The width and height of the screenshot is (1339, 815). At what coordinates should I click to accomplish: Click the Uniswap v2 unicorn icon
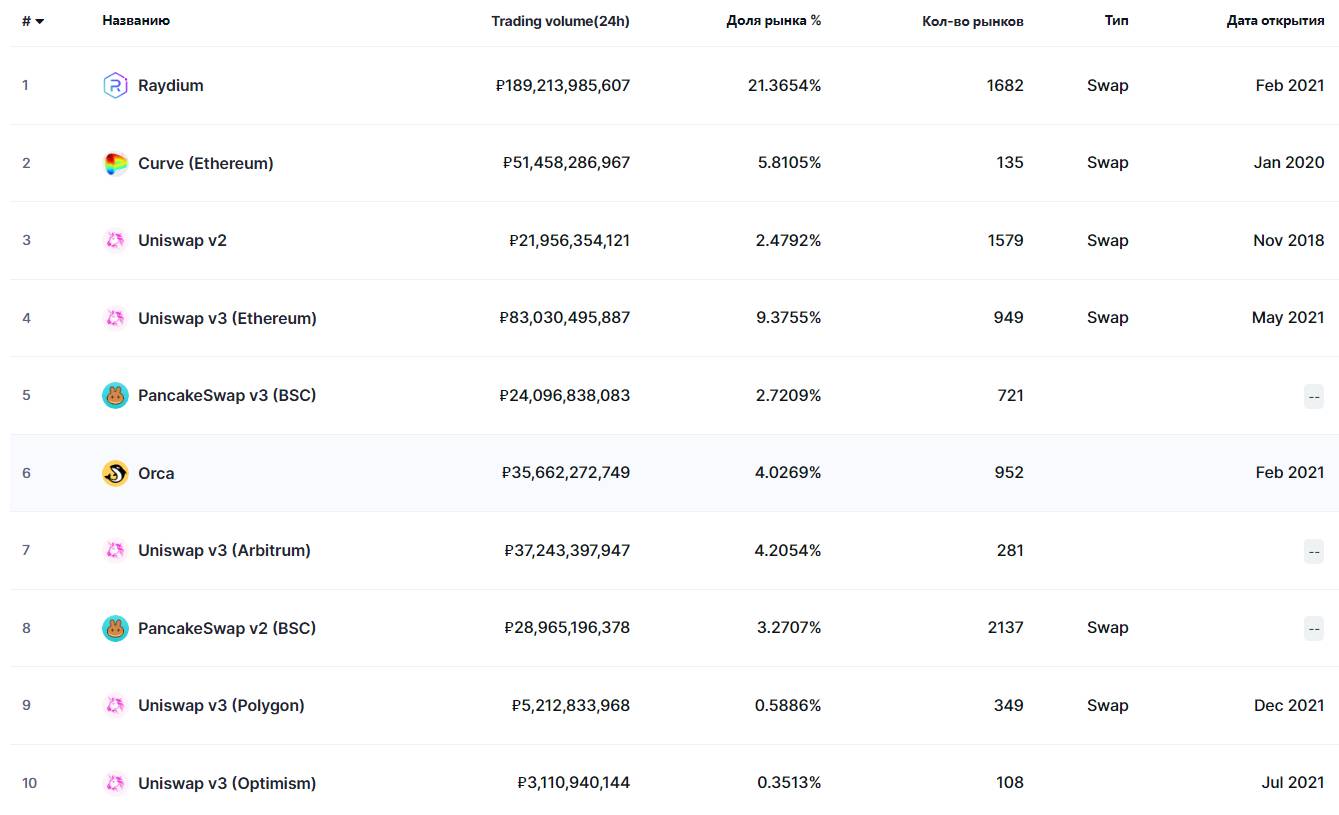[115, 241]
